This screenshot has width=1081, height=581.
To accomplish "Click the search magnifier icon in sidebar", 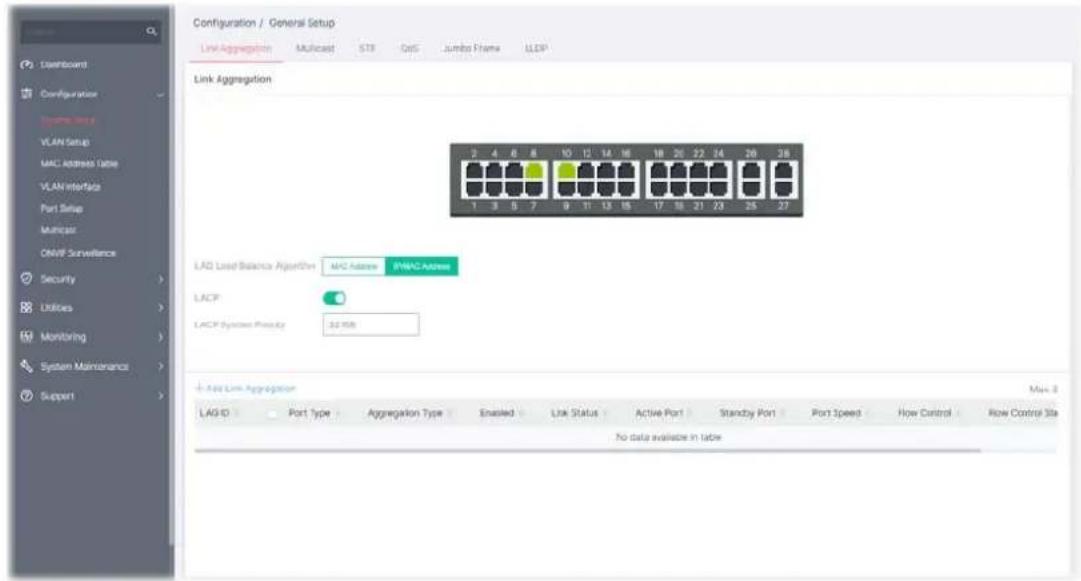I will [151, 31].
